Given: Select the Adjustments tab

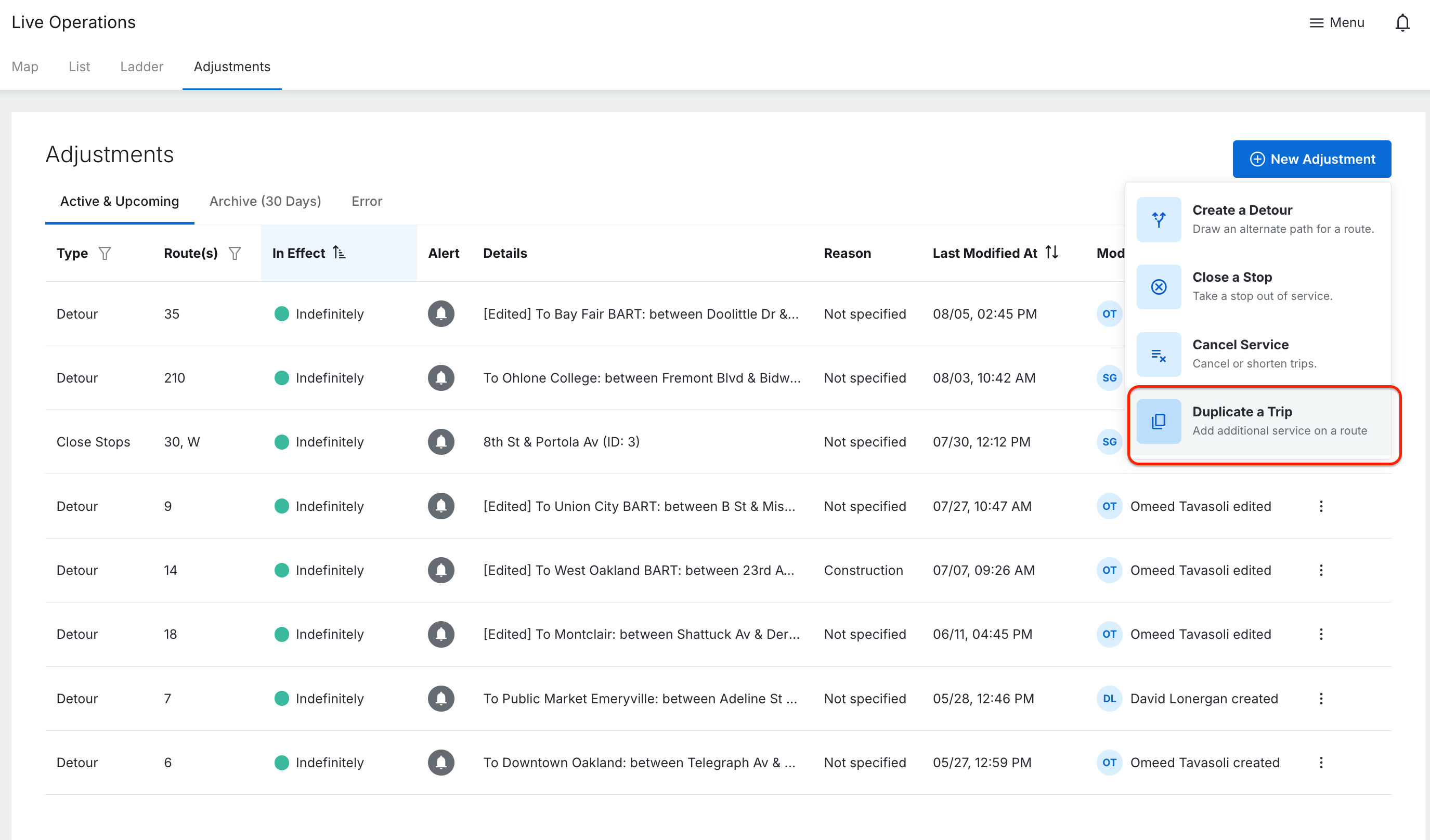Looking at the screenshot, I should point(232,67).
